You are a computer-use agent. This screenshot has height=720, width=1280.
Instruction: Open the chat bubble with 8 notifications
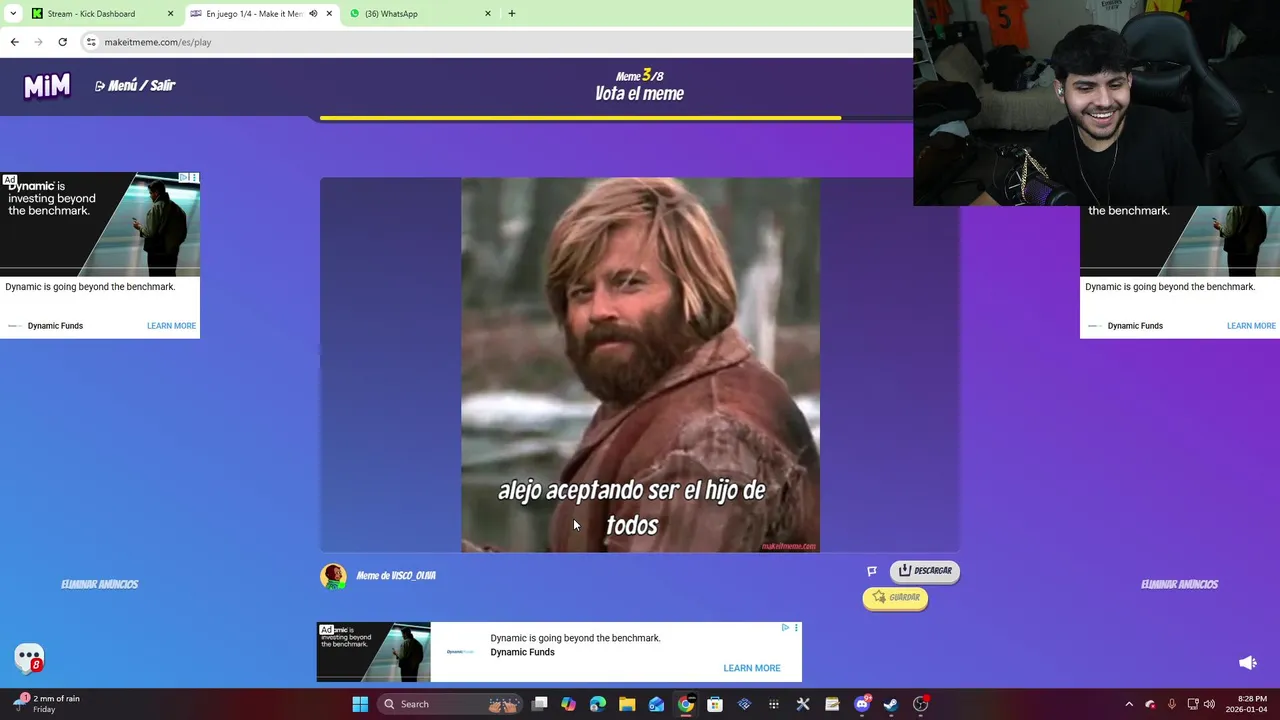pos(29,657)
